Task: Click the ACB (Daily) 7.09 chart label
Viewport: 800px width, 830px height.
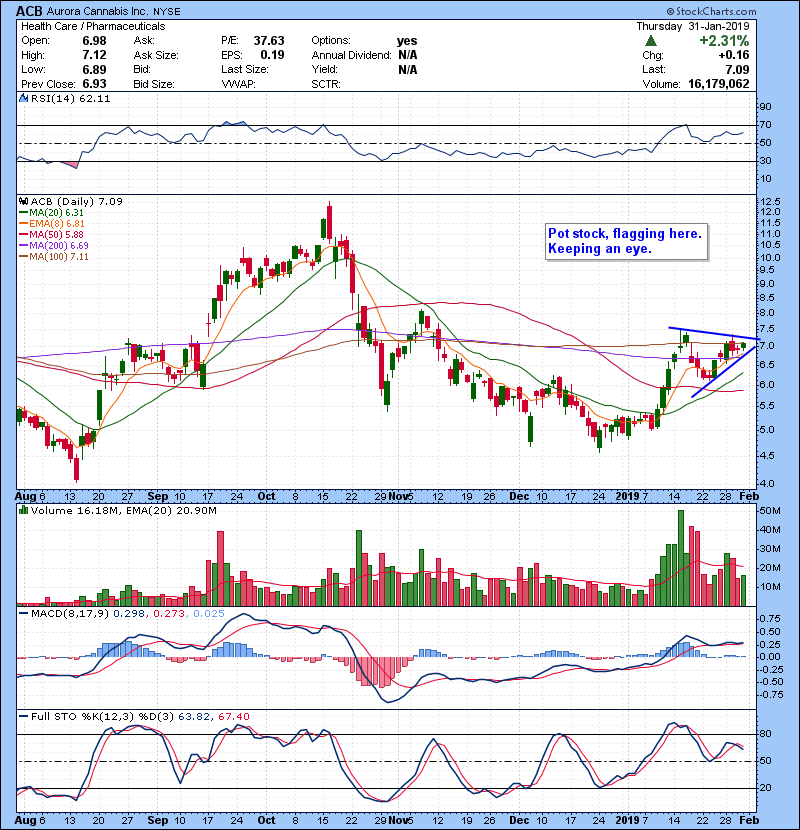Action: point(77,202)
